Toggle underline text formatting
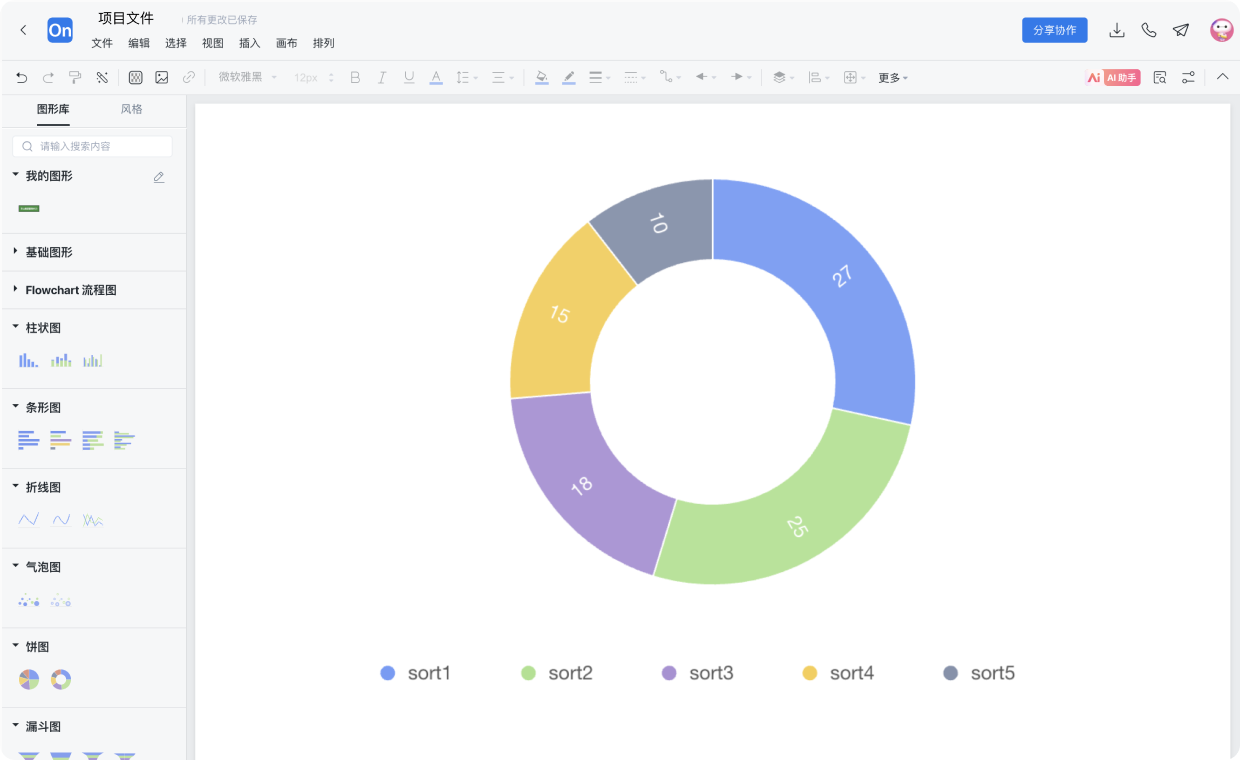 [x=408, y=77]
